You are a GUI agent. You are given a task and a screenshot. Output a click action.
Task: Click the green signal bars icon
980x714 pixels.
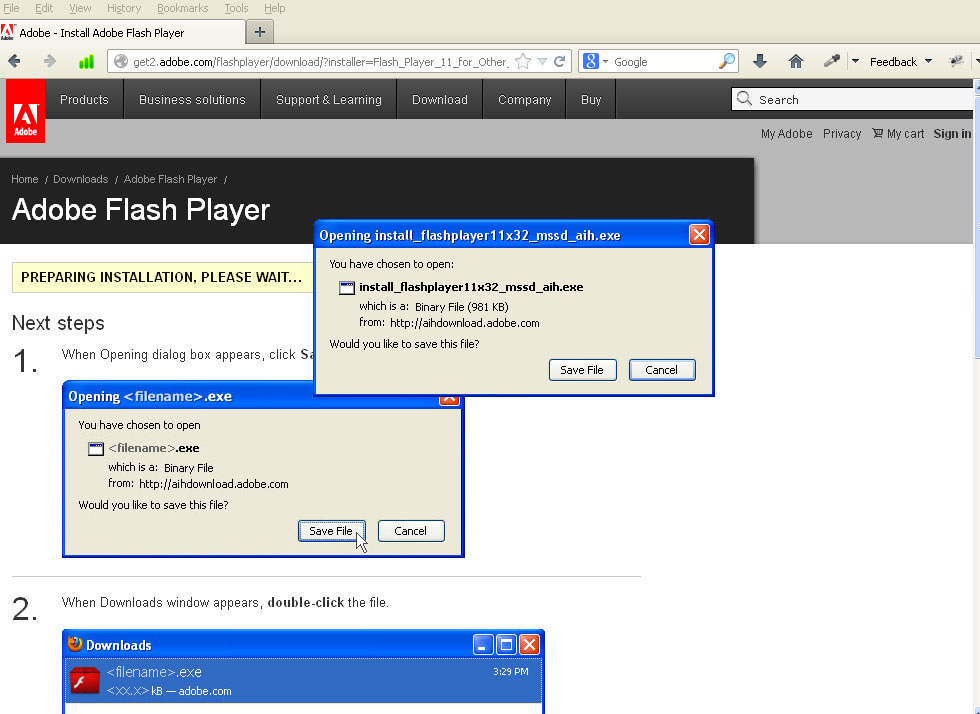tap(86, 61)
